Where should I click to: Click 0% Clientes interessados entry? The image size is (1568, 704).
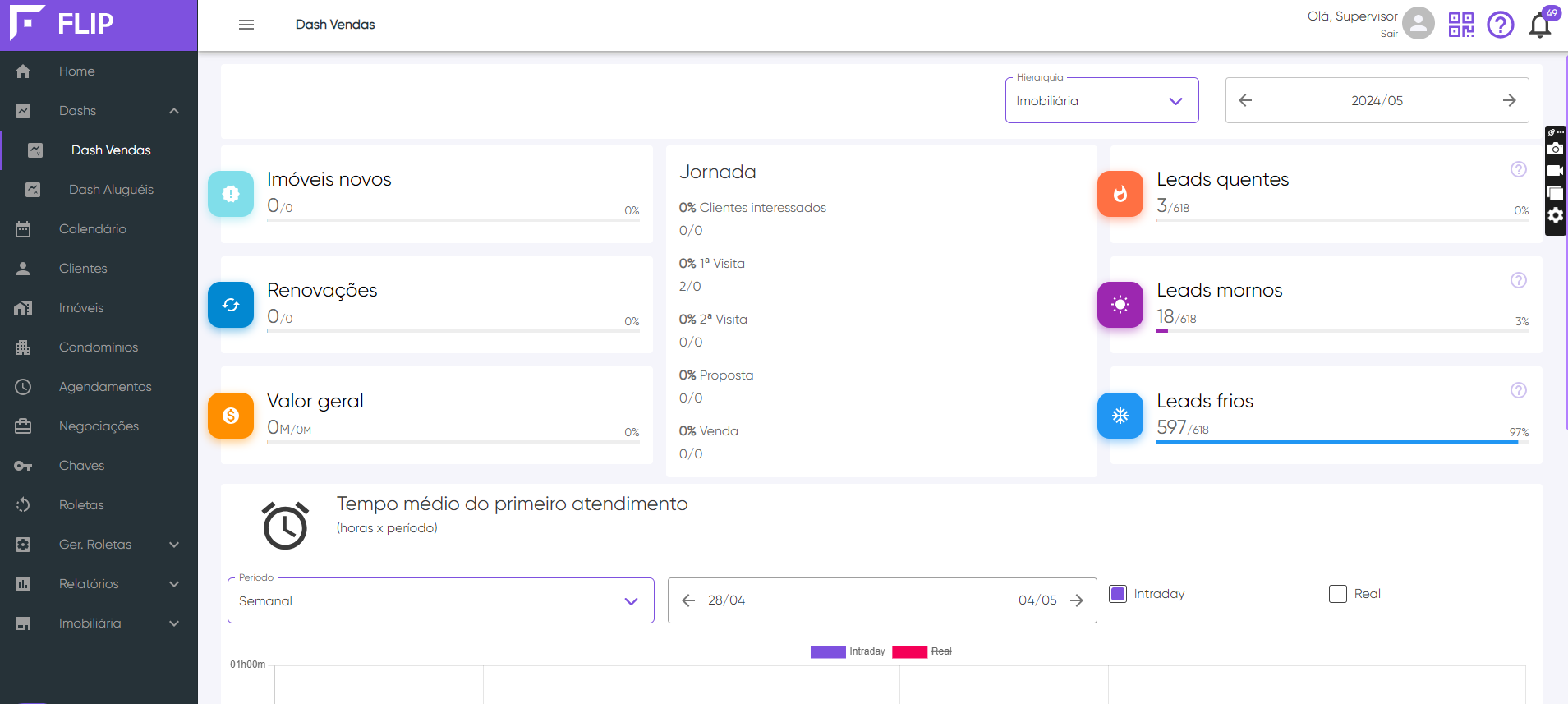pos(752,208)
